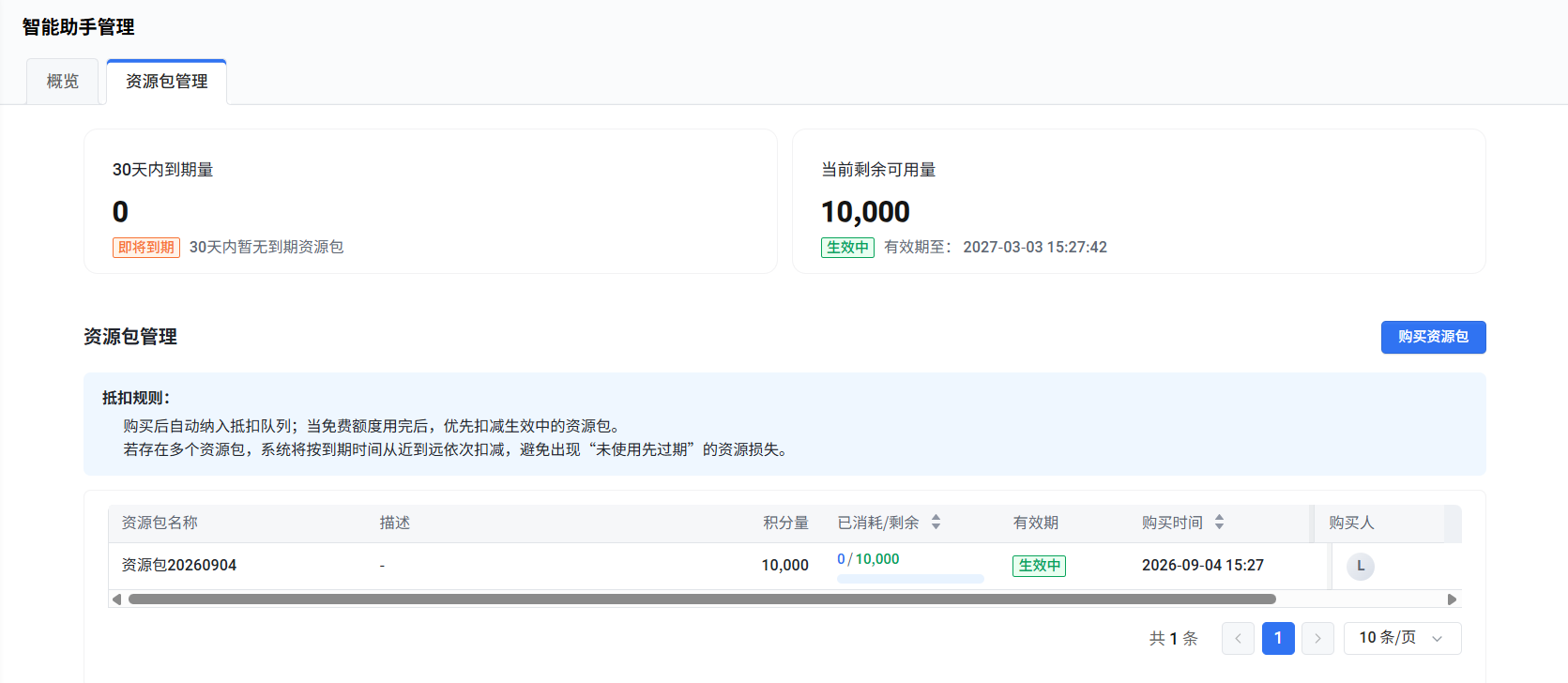The height and width of the screenshot is (683, 1568).
Task: Click the 智能助手管理 page title
Action: (79, 27)
